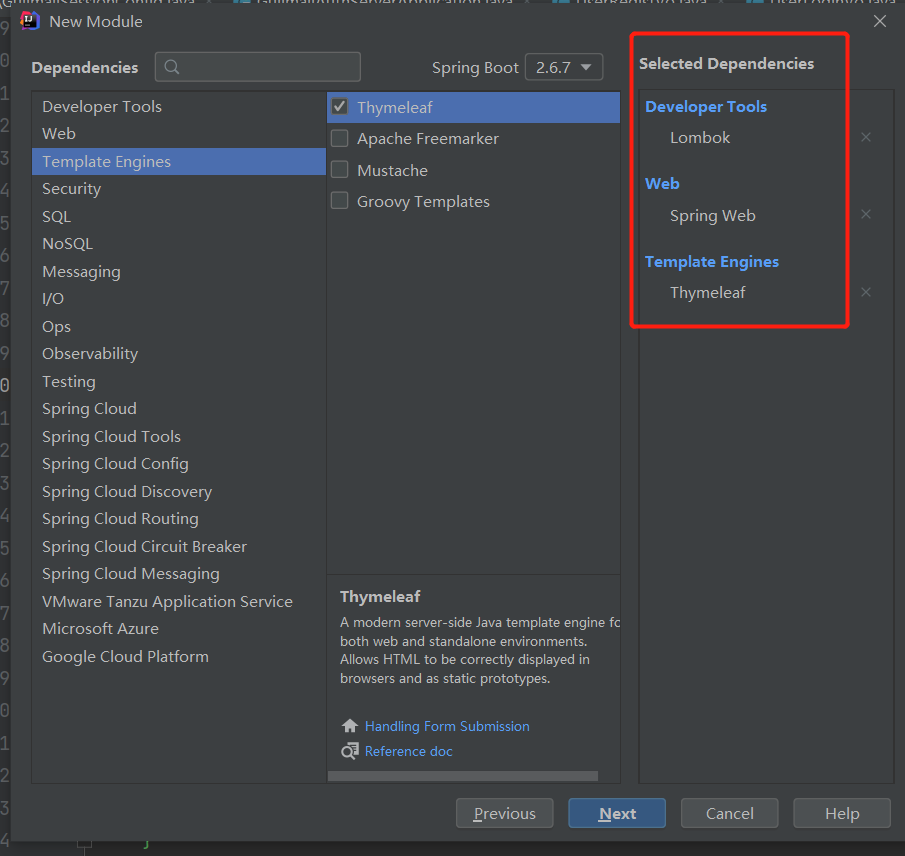Image resolution: width=905 pixels, height=856 pixels.
Task: Select Developer Tools category in list
Action: pyautogui.click(x=179, y=107)
